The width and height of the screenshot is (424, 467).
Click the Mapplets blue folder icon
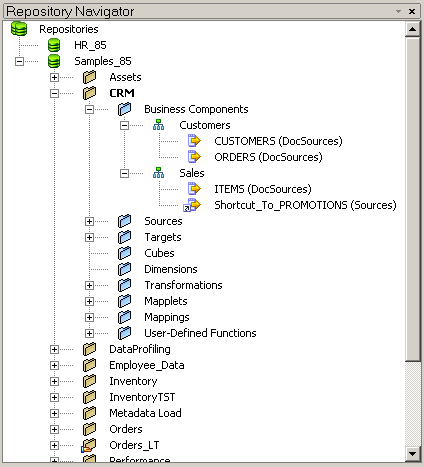pos(124,301)
